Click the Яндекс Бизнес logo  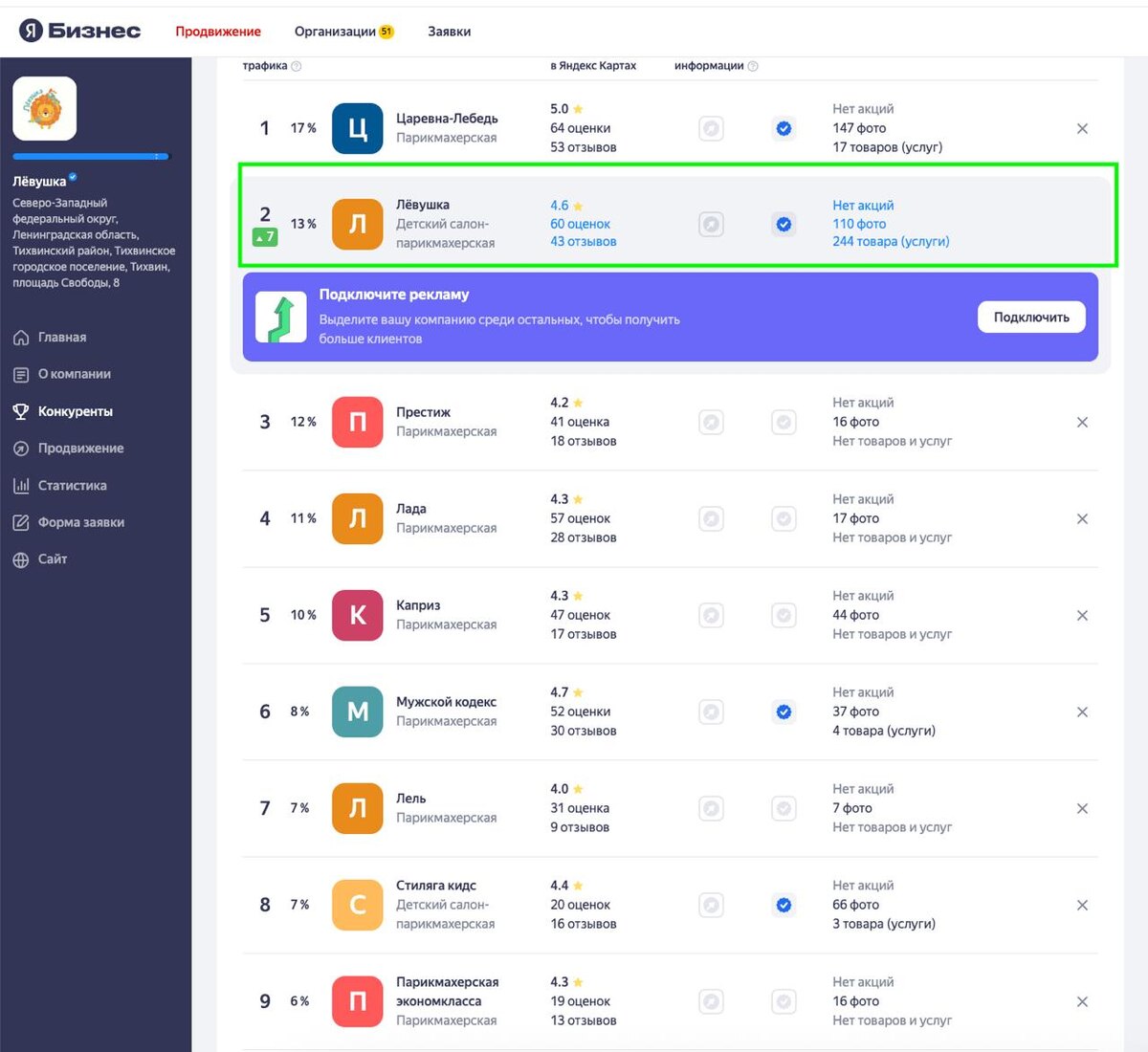(80, 31)
